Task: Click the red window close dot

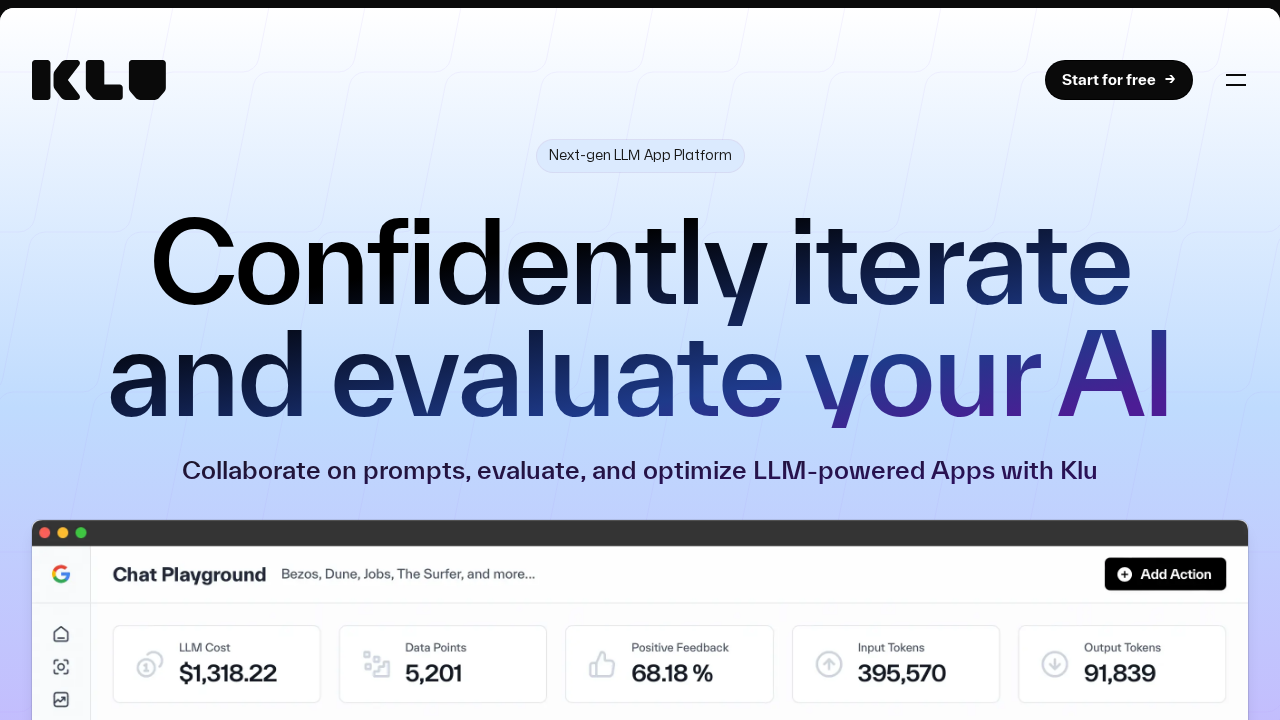Action: [x=45, y=533]
